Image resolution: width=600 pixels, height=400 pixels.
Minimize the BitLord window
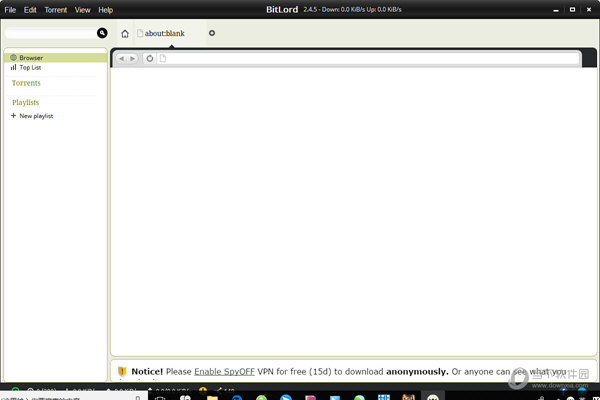click(556, 10)
